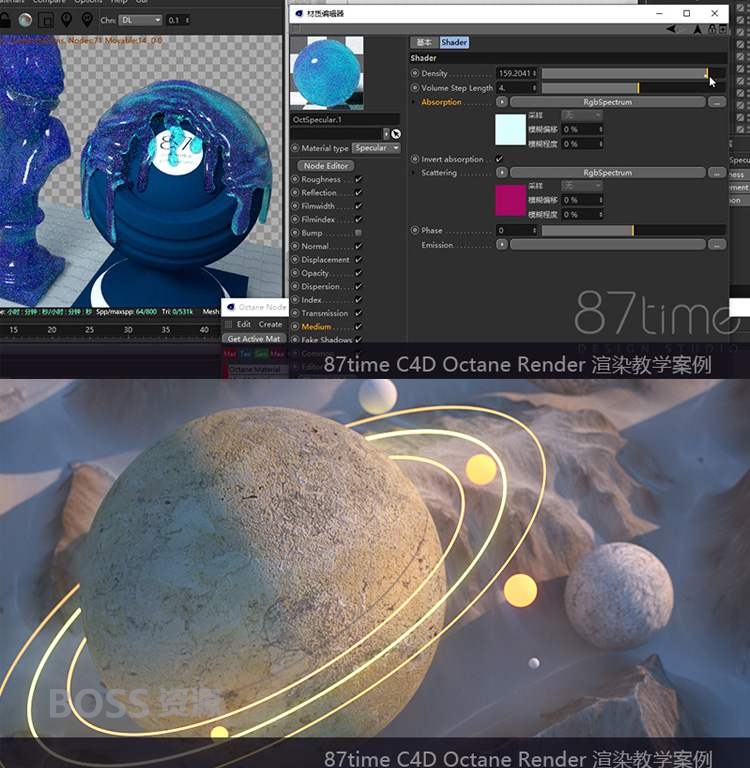Click the first pin picker icon

pos(67,20)
